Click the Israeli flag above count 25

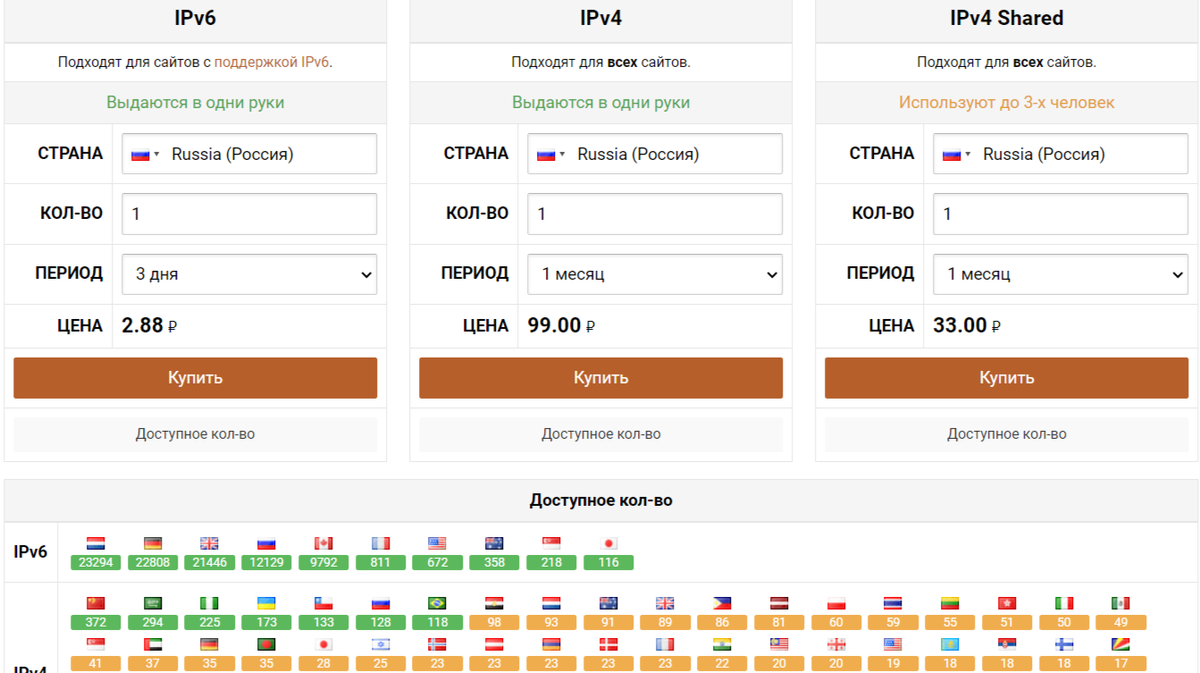coord(380,645)
